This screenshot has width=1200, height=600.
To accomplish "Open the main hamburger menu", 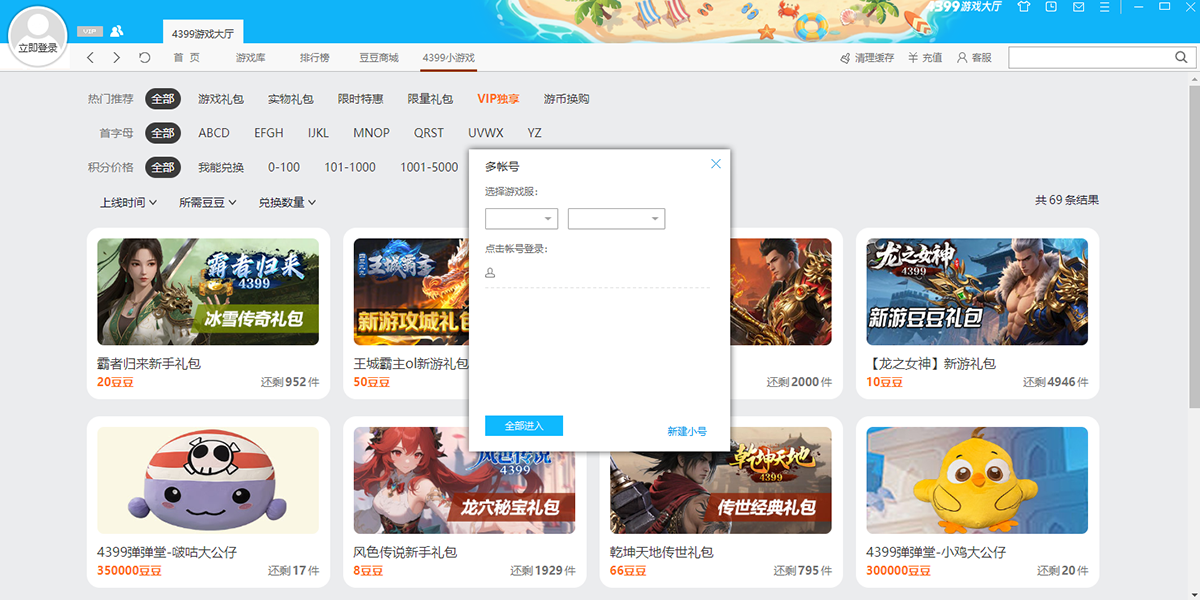I will (1105, 7).
